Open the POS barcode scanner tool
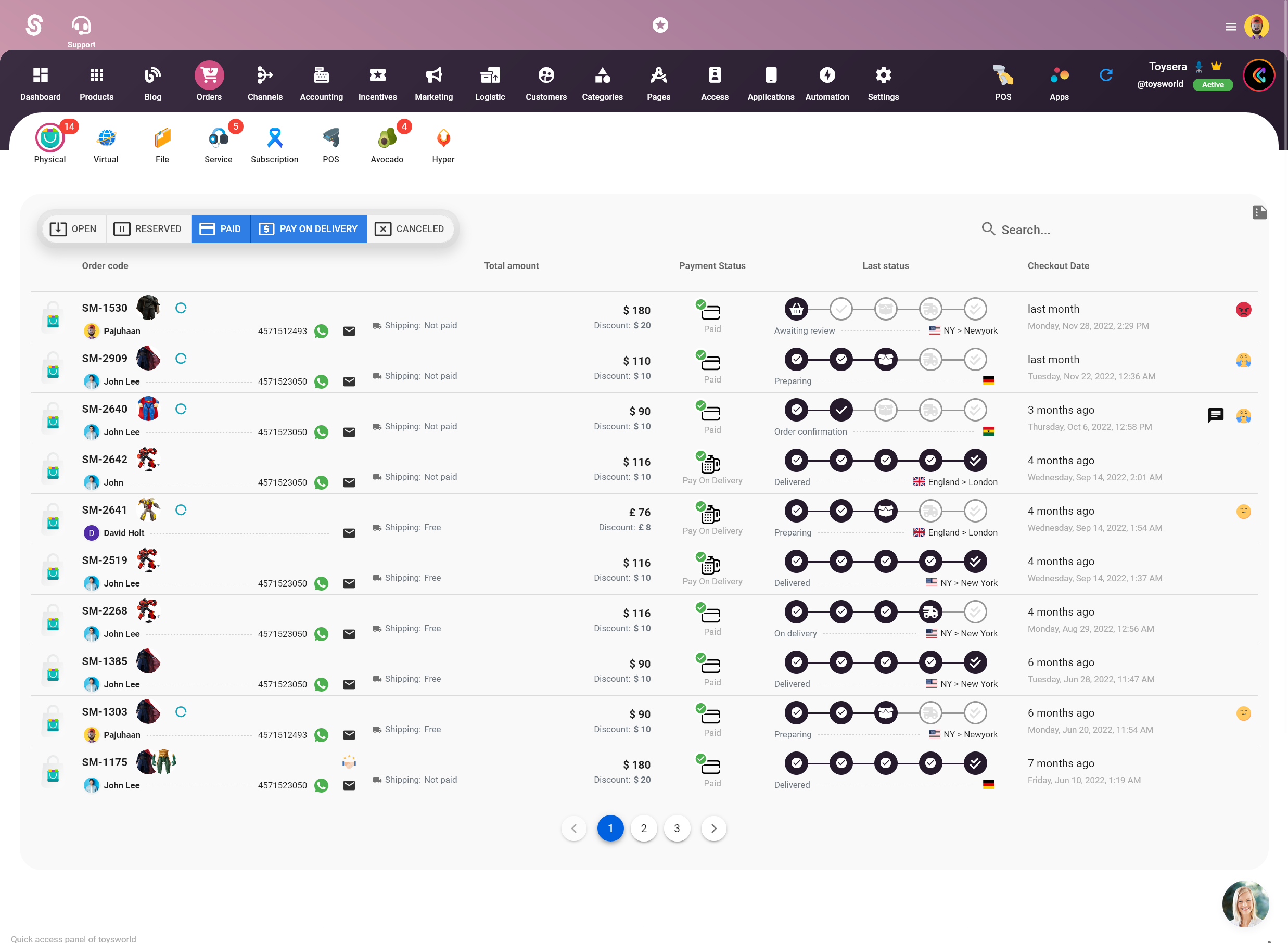 1003,75
